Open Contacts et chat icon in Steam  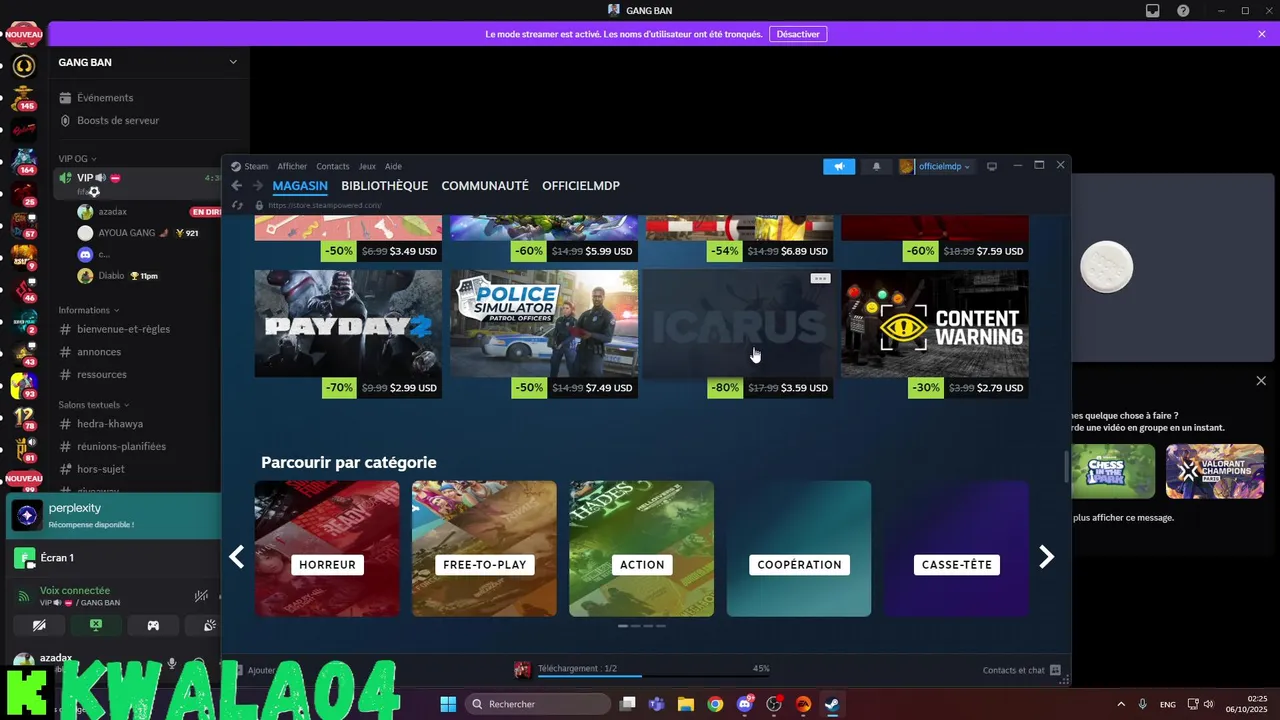click(x=1056, y=671)
